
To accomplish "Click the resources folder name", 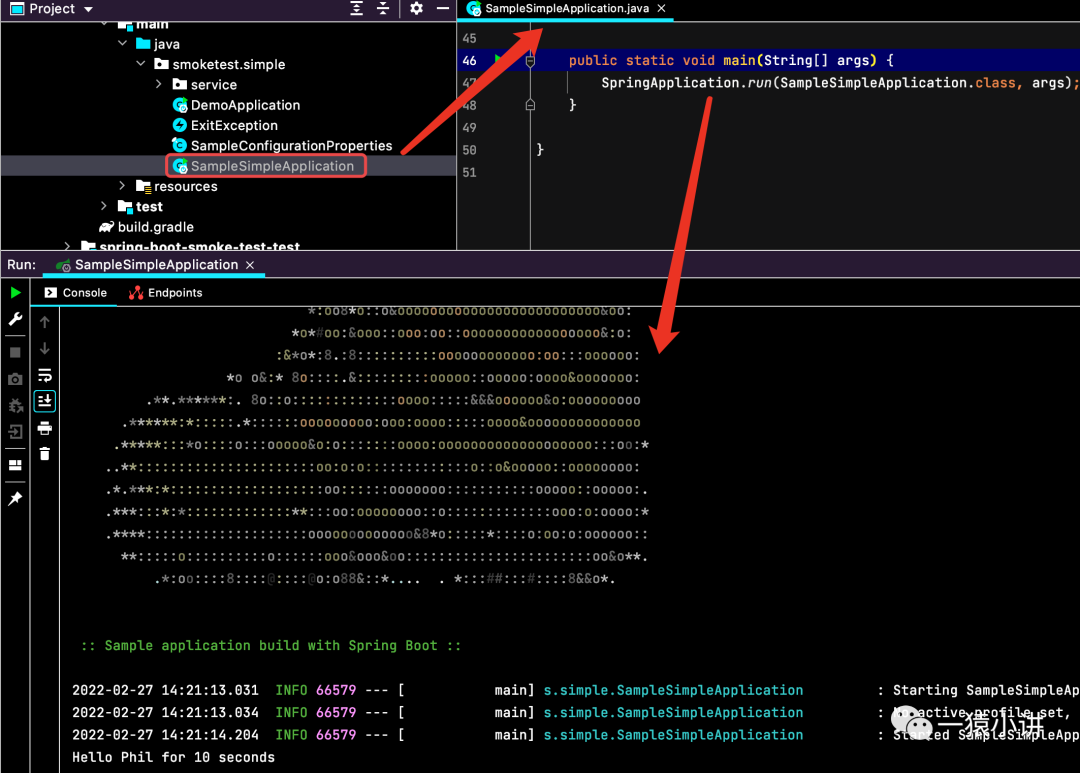I will coord(185,187).
